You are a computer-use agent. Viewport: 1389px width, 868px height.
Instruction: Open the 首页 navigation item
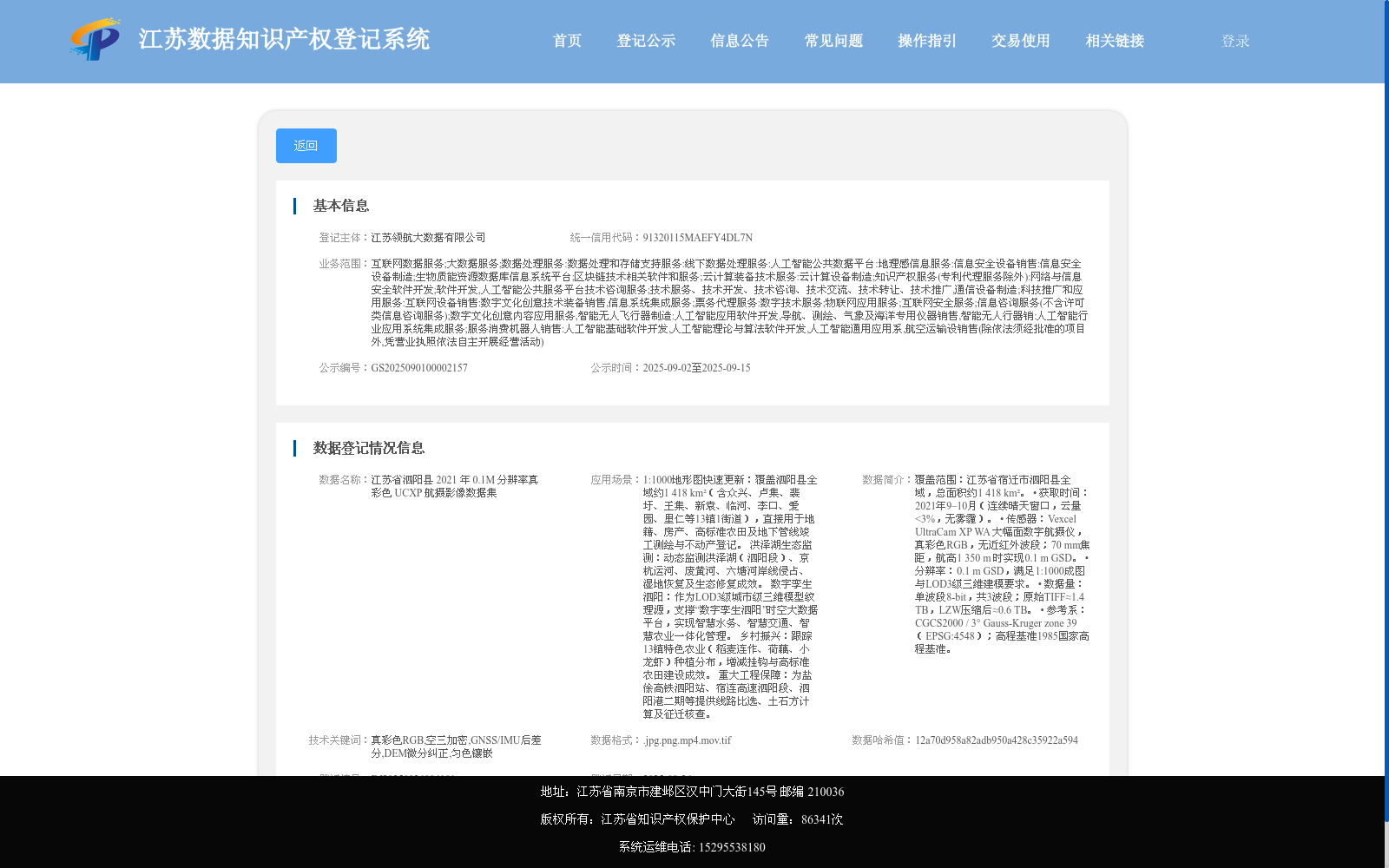coord(567,40)
